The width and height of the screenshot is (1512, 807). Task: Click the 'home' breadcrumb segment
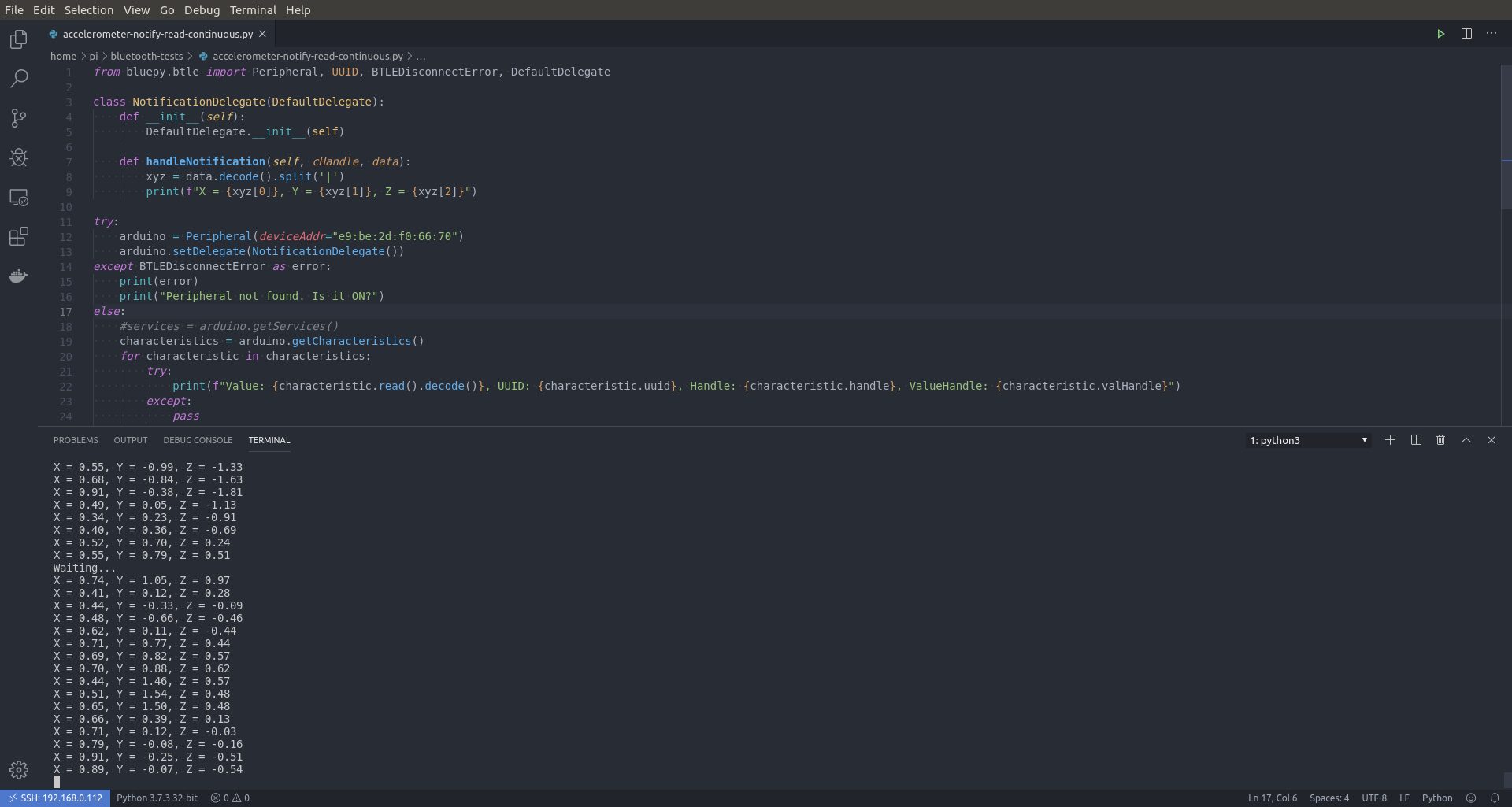click(x=63, y=57)
